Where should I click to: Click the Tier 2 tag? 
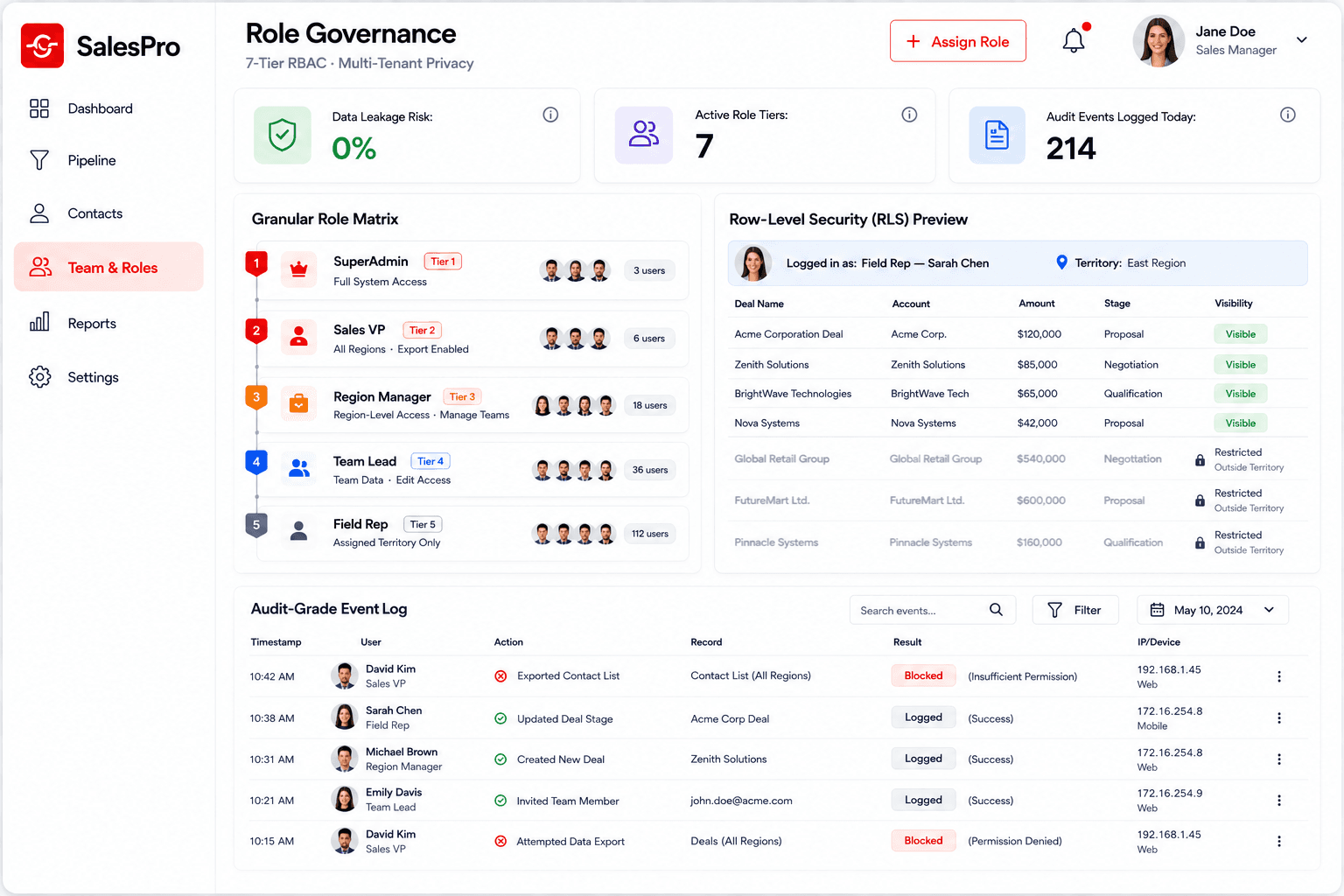[x=422, y=330]
